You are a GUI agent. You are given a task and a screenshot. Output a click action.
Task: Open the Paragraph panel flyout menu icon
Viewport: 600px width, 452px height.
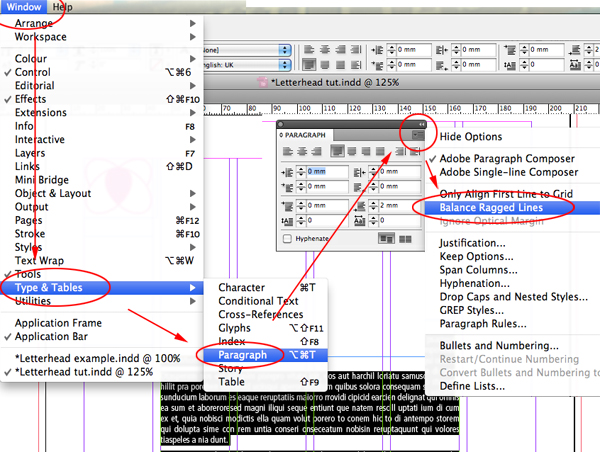pos(418,135)
